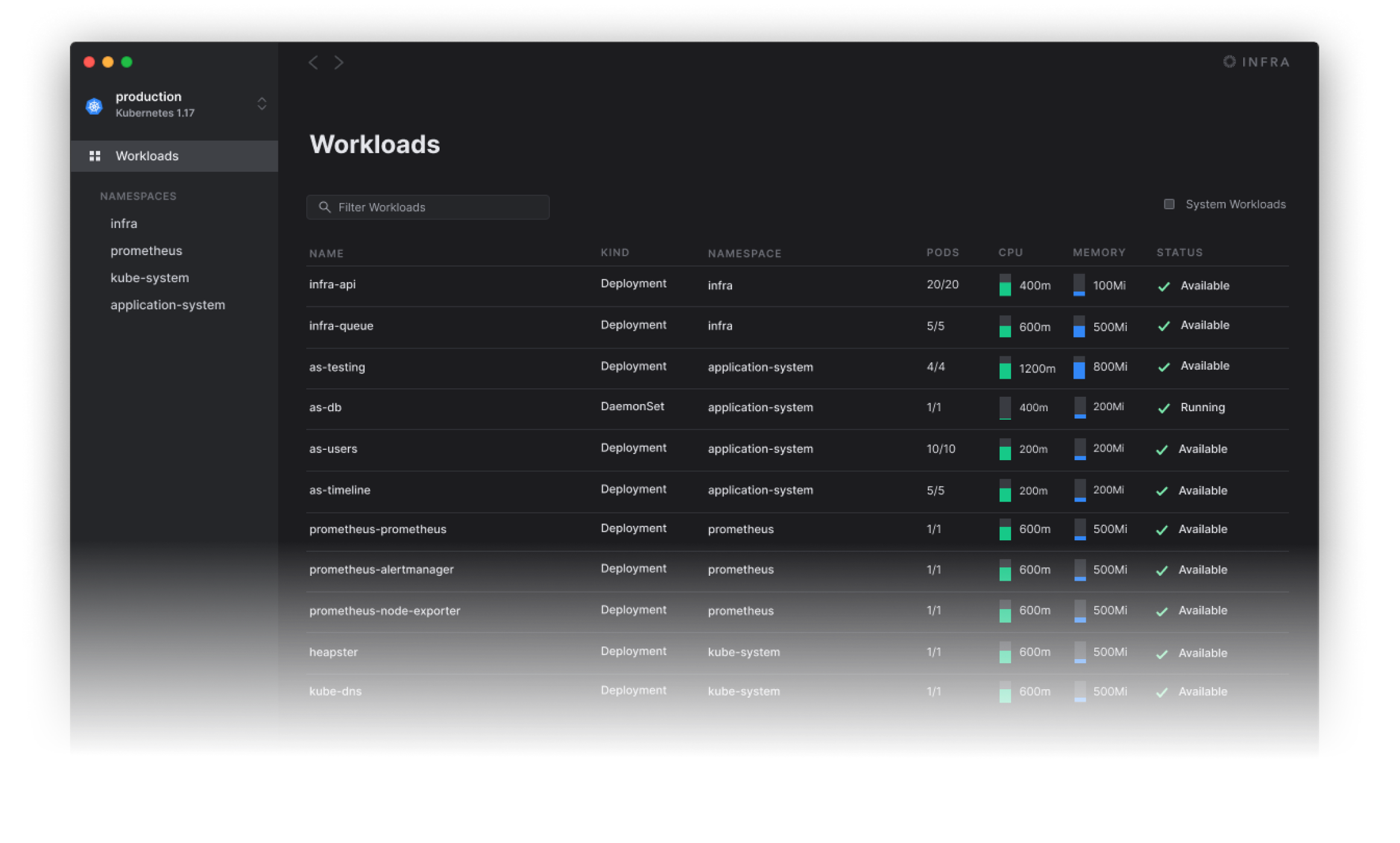Switch to the kube-system namespace
The image size is (1400, 843).
tap(150, 277)
